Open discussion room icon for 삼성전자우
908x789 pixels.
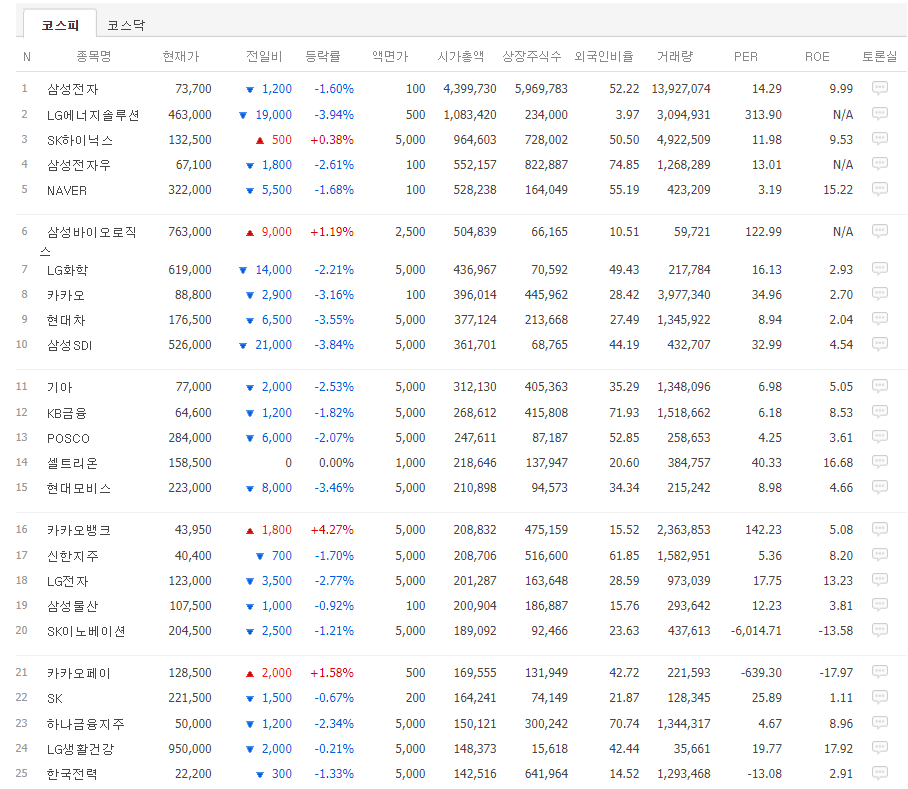[x=880, y=164]
